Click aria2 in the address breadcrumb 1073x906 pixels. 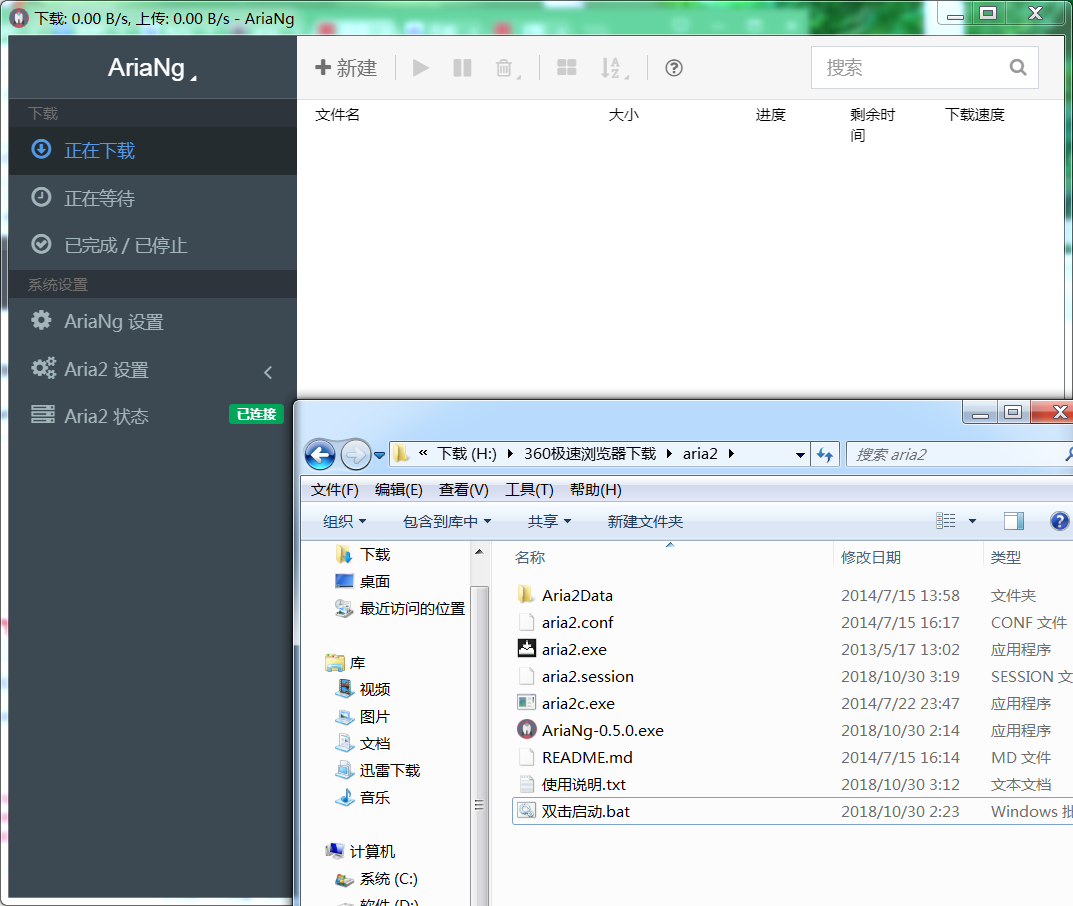coord(700,454)
